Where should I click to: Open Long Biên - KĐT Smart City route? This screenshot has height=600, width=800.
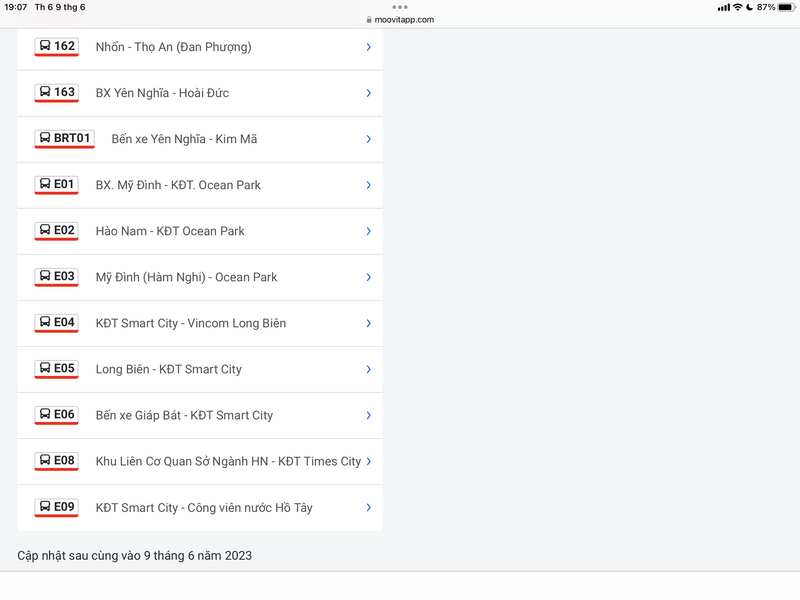[x=168, y=369]
